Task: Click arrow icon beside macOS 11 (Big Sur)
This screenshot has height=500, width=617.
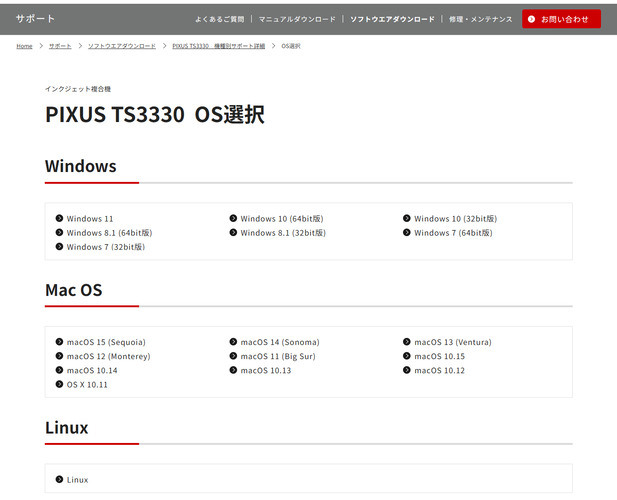Action: 233,356
